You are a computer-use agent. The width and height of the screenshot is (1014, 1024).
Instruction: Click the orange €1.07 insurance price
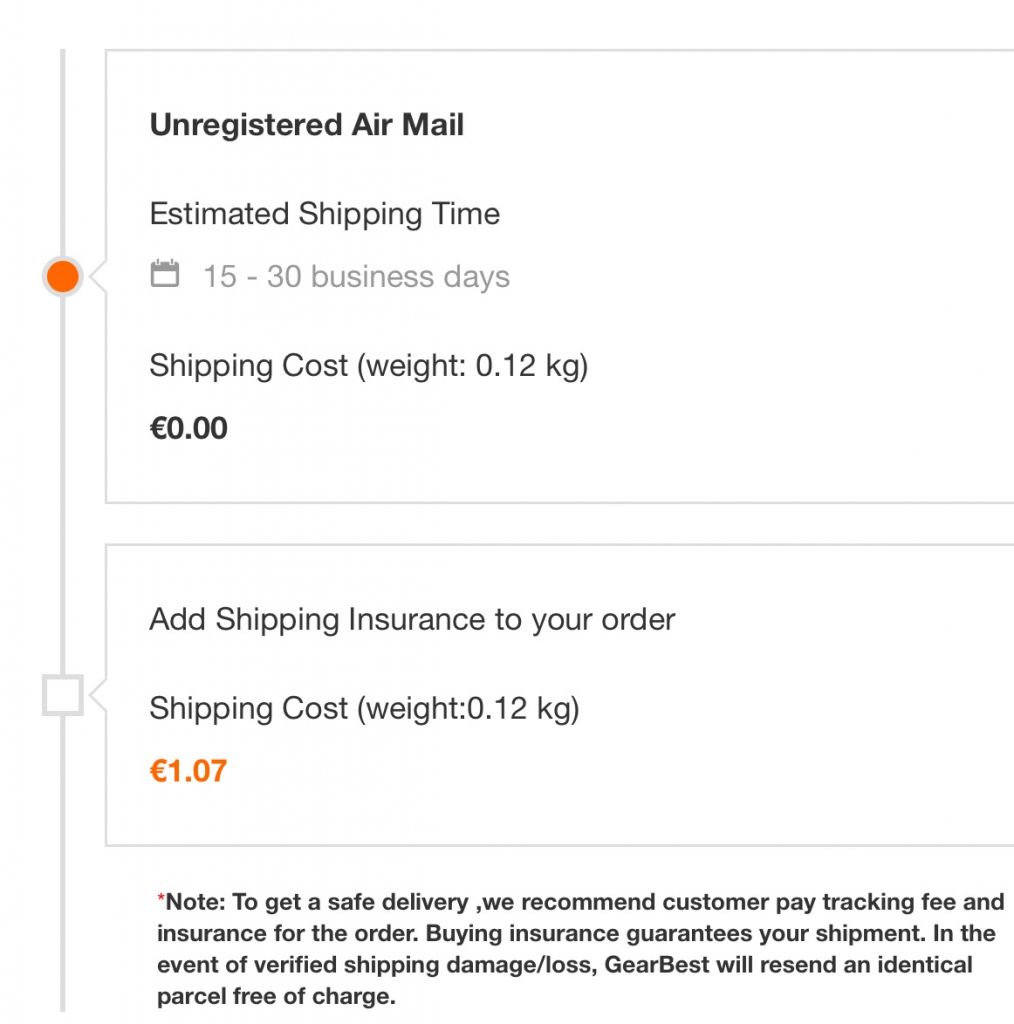tap(188, 771)
